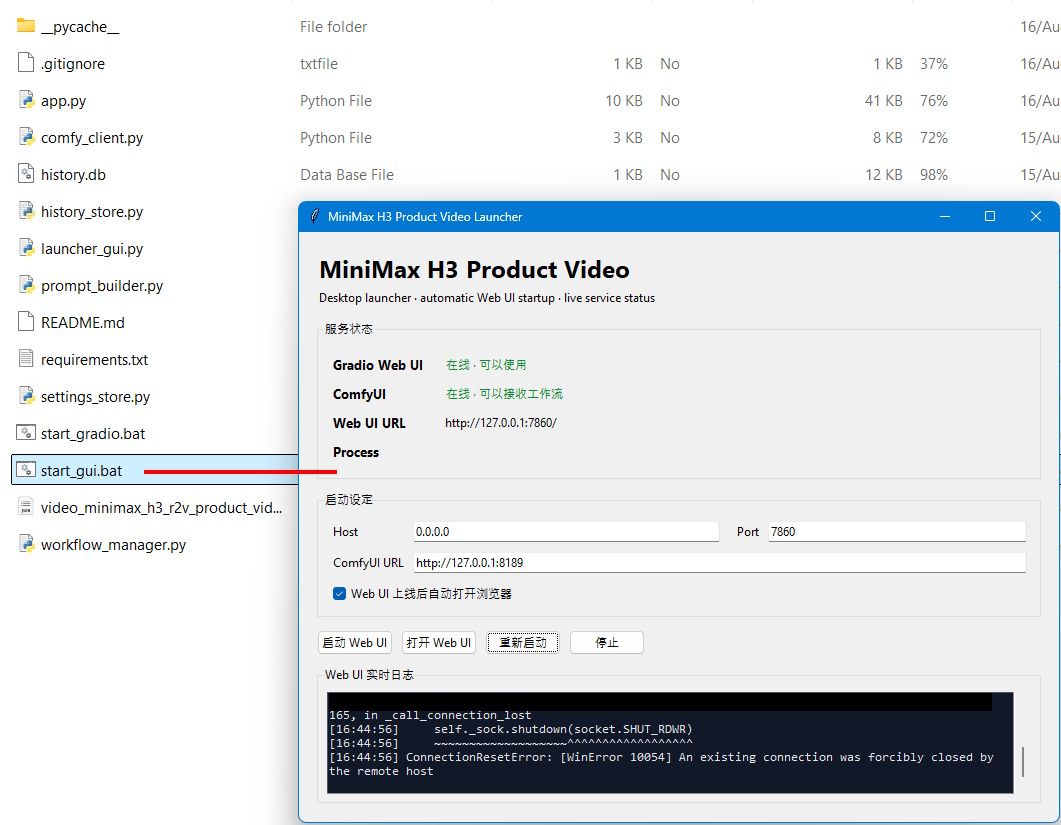Click the start_gradio.bat file icon
This screenshot has width=1061, height=825.
[x=26, y=432]
